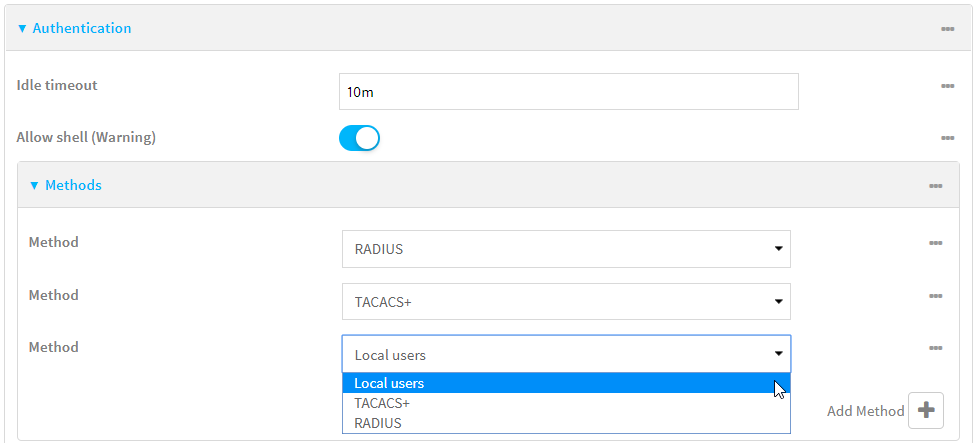977x443 pixels.
Task: Click the Add Method plus button
Action: [925, 411]
